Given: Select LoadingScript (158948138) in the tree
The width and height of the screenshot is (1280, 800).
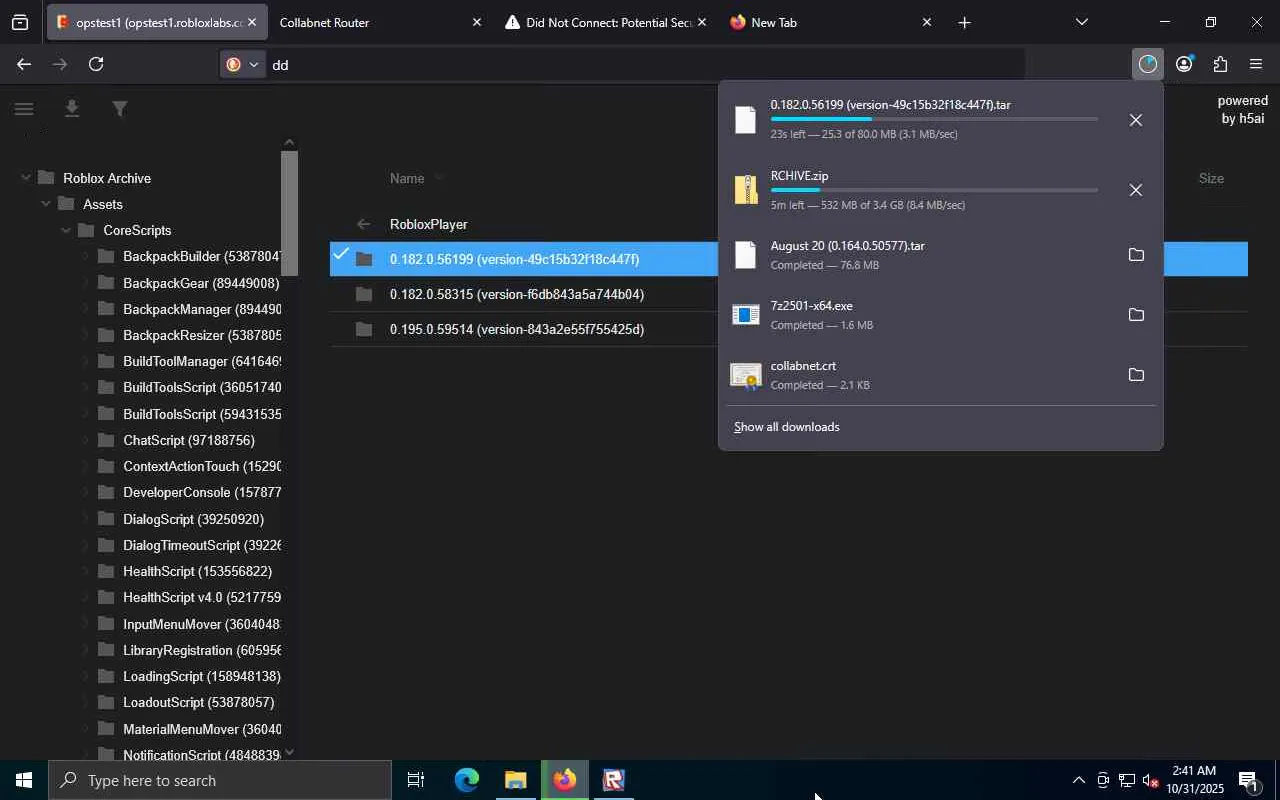Looking at the screenshot, I should [202, 676].
